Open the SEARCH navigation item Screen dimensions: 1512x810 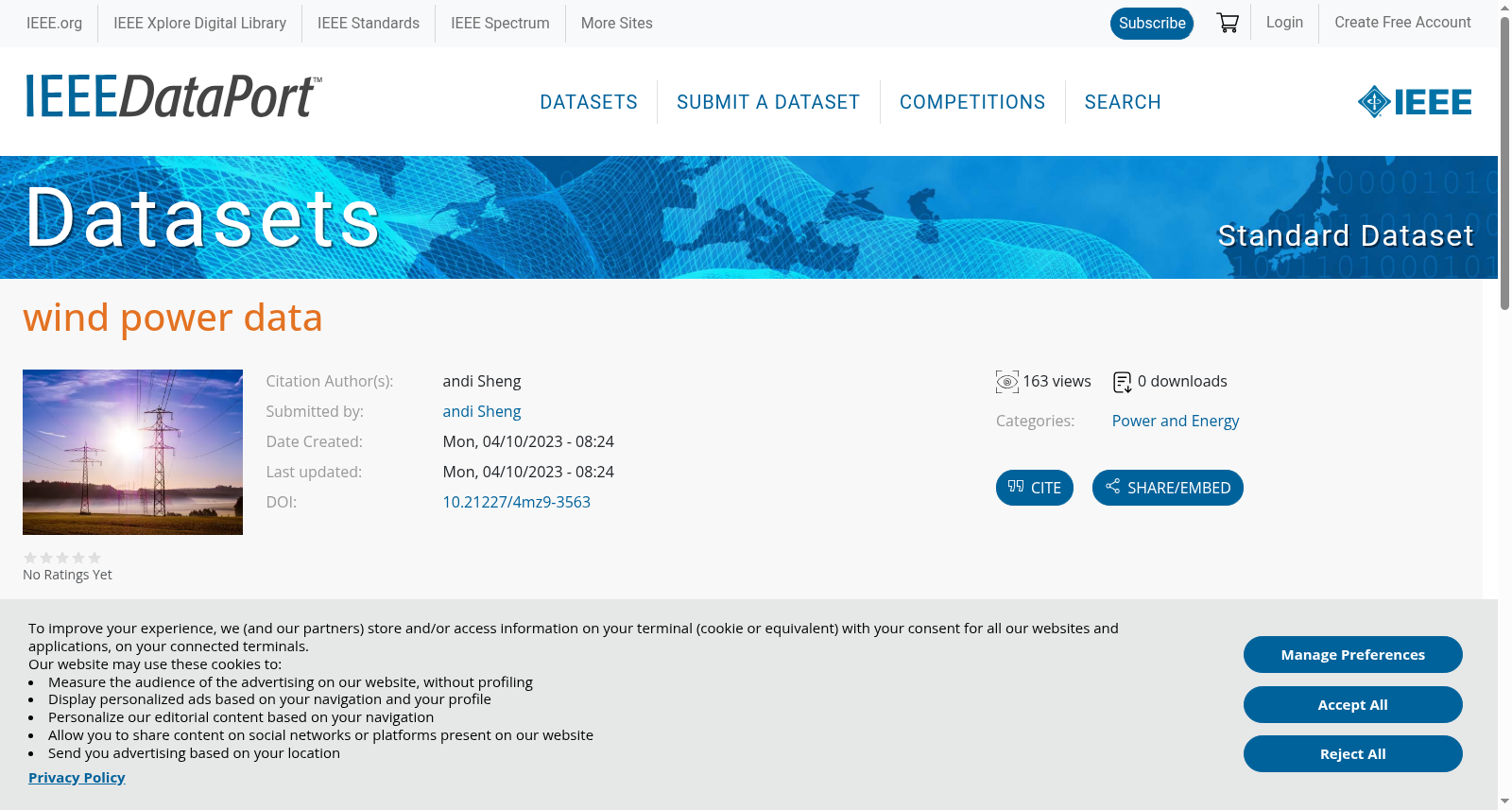[1123, 102]
